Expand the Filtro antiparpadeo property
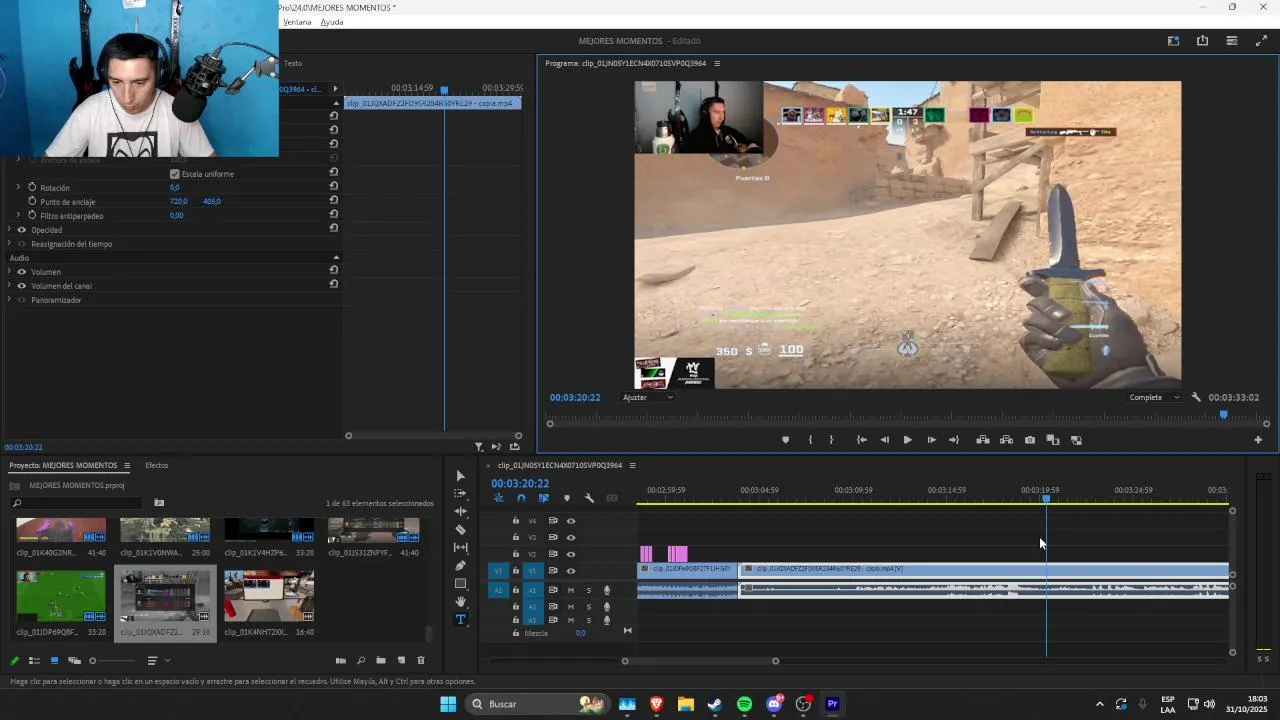Viewport: 1280px width, 720px height. 18,215
